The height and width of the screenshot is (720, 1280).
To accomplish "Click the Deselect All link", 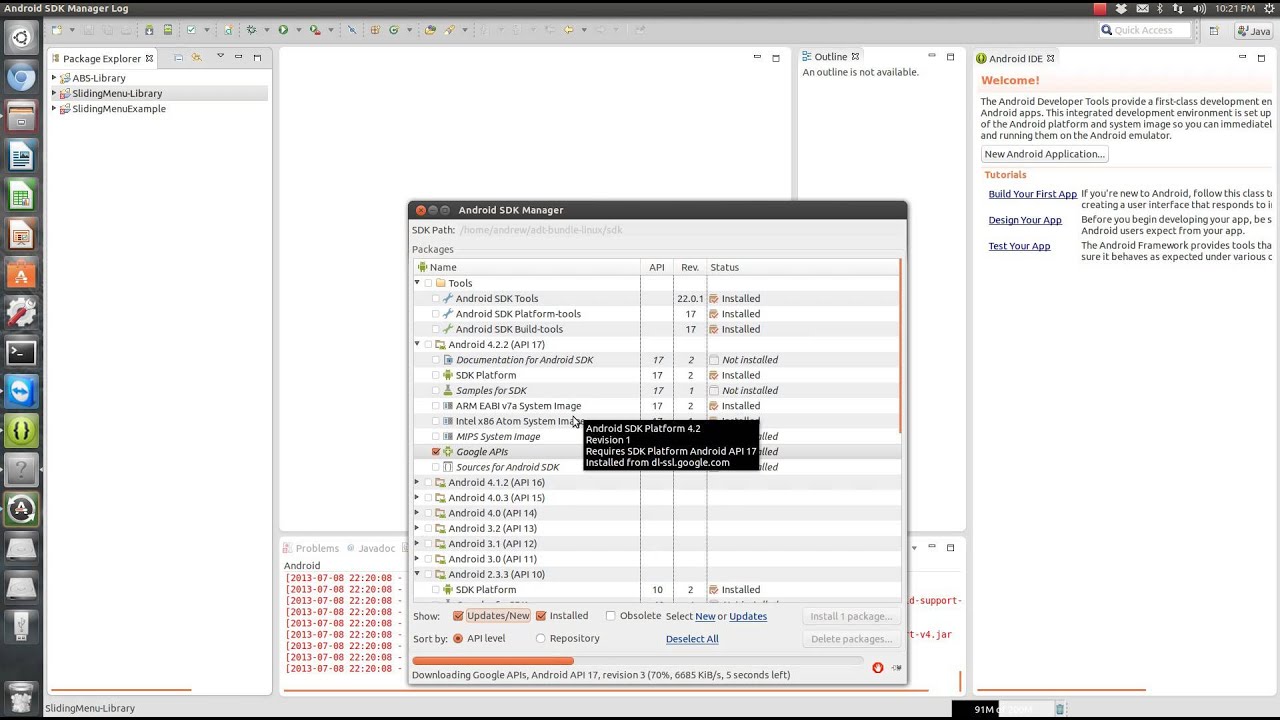I will 692,639.
